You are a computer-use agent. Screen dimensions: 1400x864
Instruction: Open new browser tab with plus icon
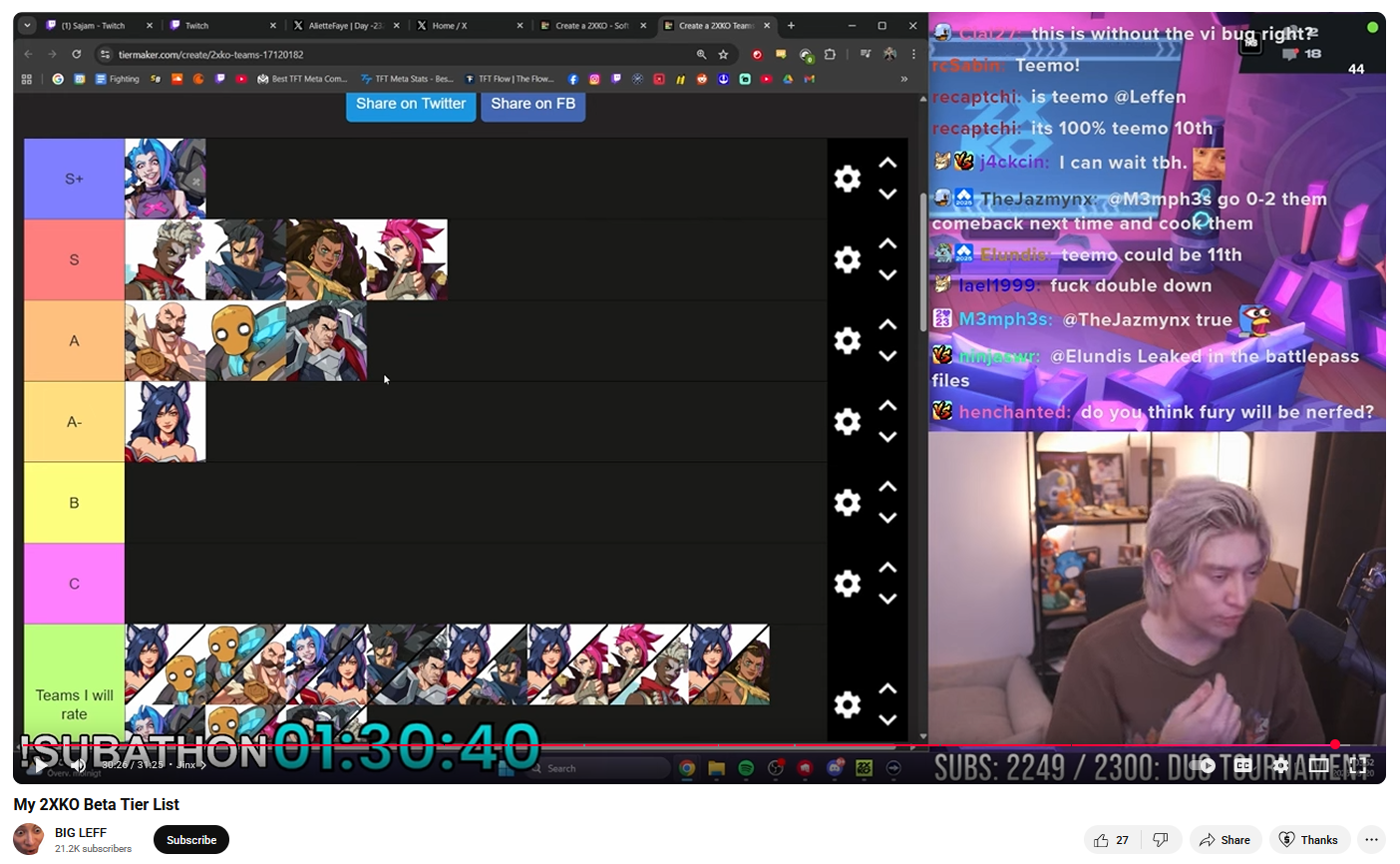[x=792, y=26]
